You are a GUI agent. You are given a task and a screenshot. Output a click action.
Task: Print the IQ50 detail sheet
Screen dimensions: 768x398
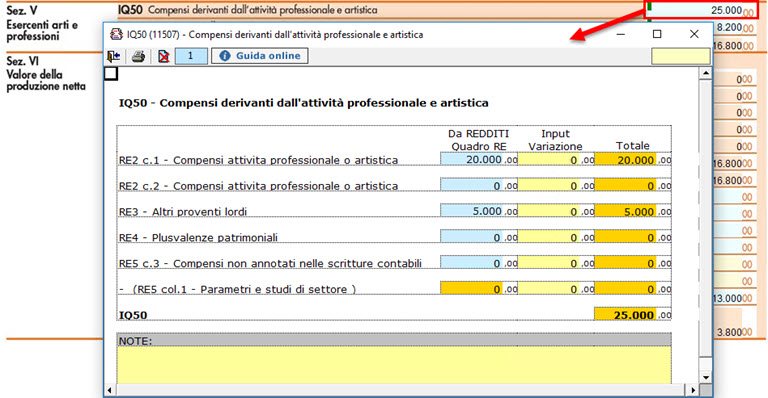pos(139,56)
